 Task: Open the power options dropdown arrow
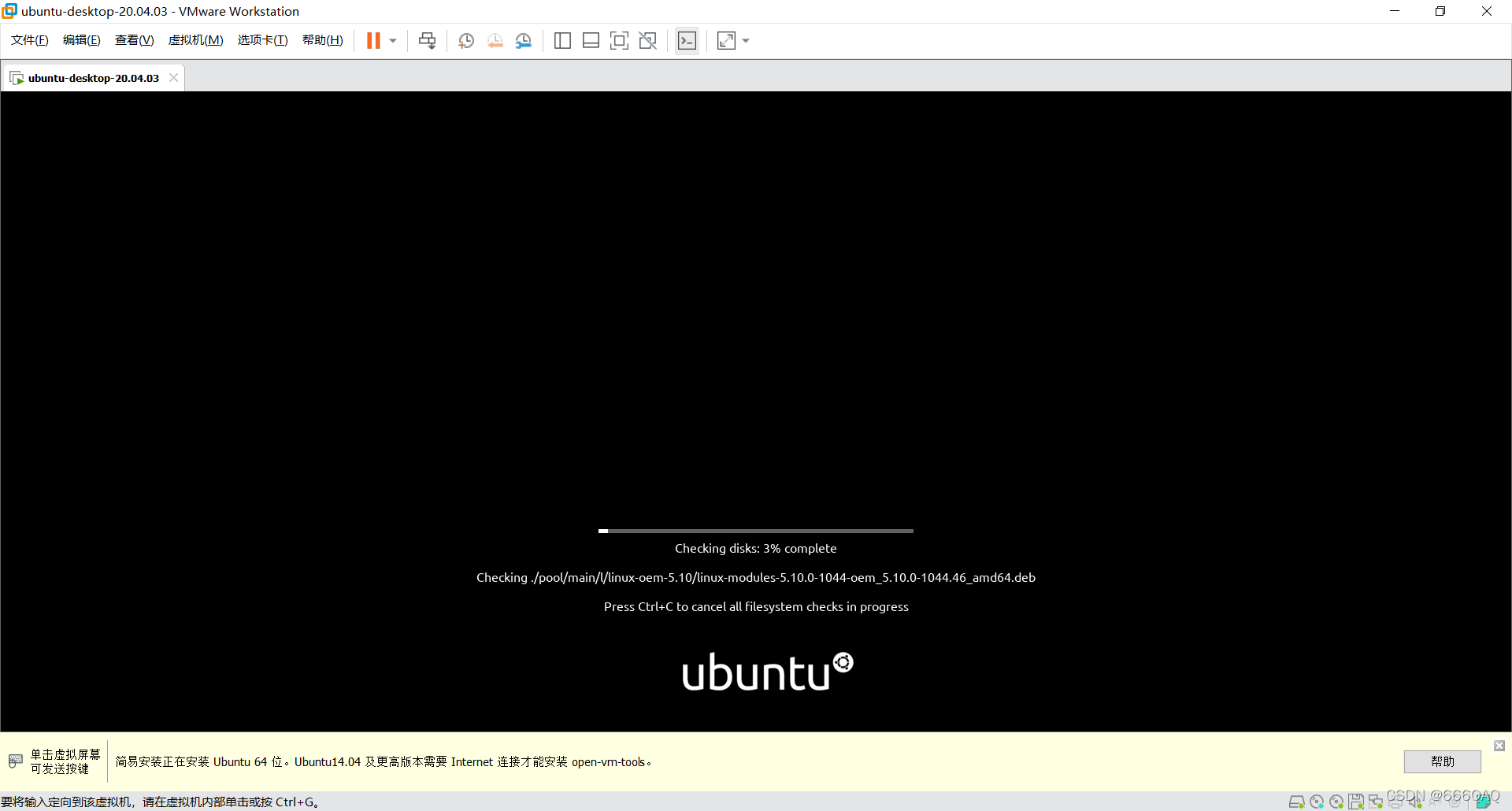[x=393, y=40]
